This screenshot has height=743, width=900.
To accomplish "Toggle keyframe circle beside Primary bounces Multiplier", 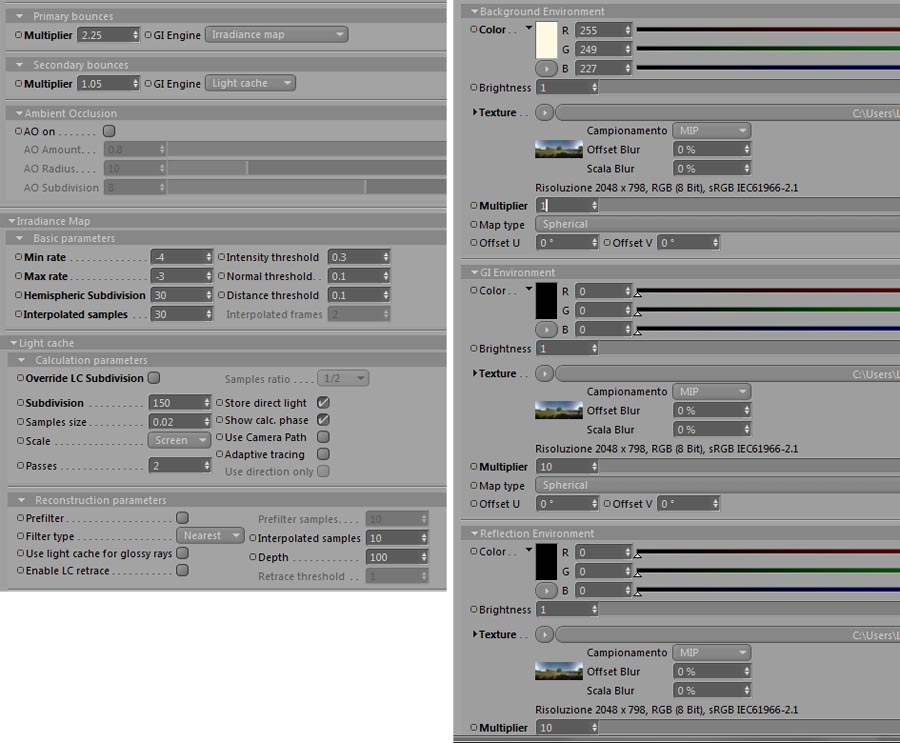I will point(19,35).
